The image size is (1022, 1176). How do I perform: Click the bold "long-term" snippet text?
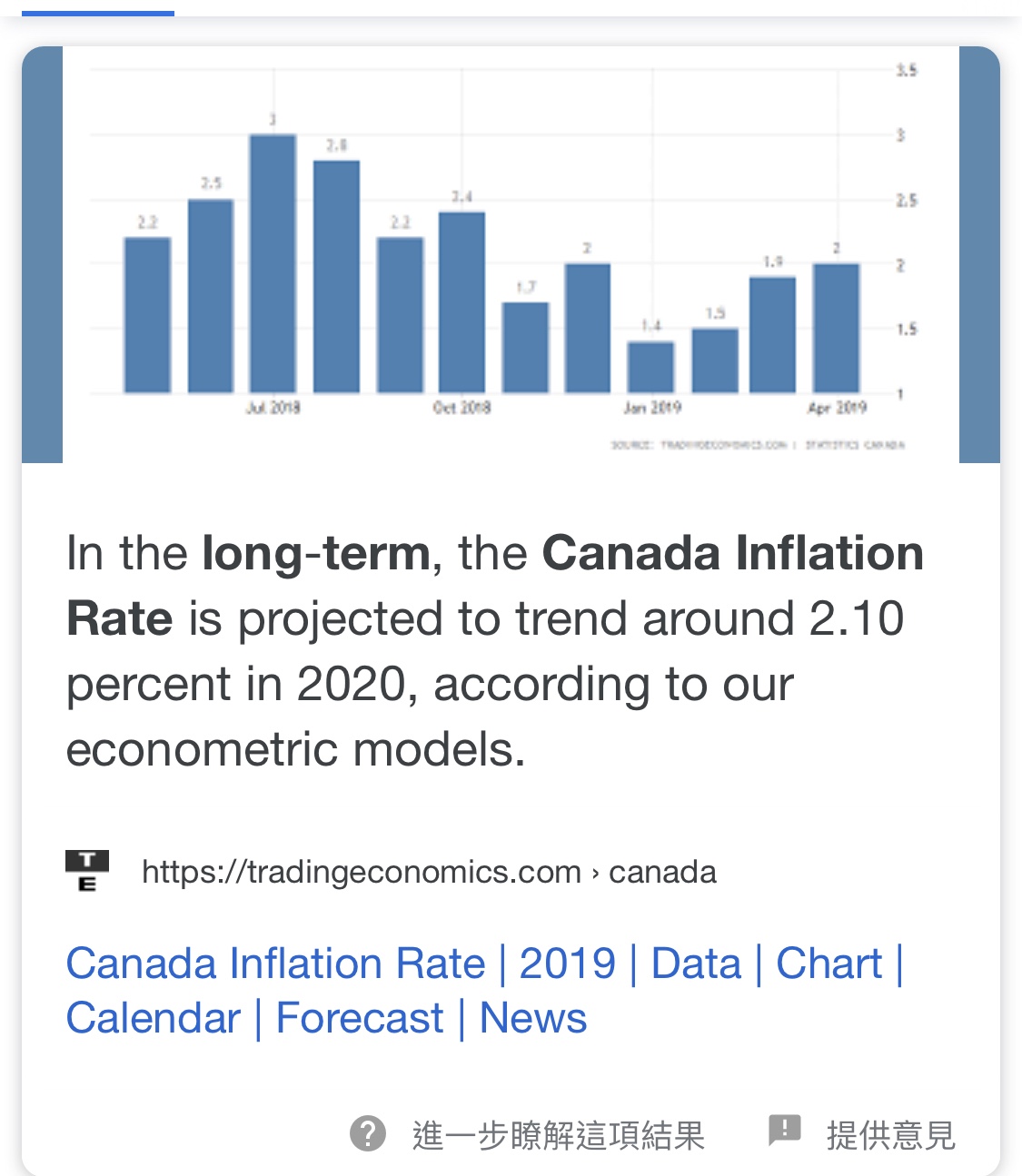(315, 553)
